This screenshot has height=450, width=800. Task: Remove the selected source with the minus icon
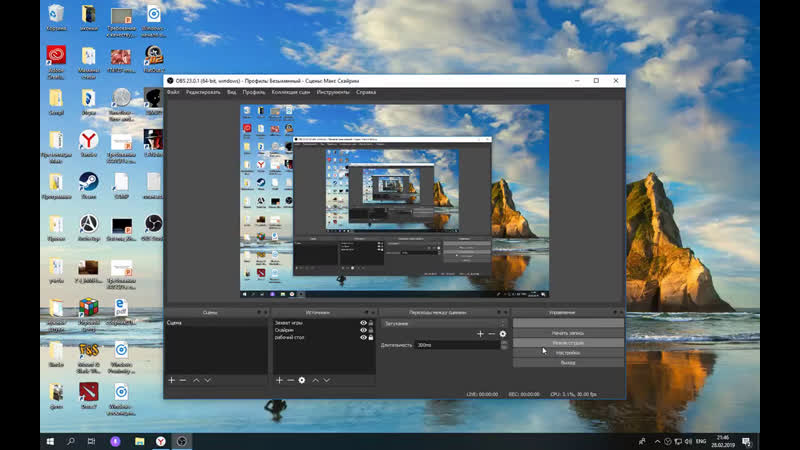tap(290, 380)
